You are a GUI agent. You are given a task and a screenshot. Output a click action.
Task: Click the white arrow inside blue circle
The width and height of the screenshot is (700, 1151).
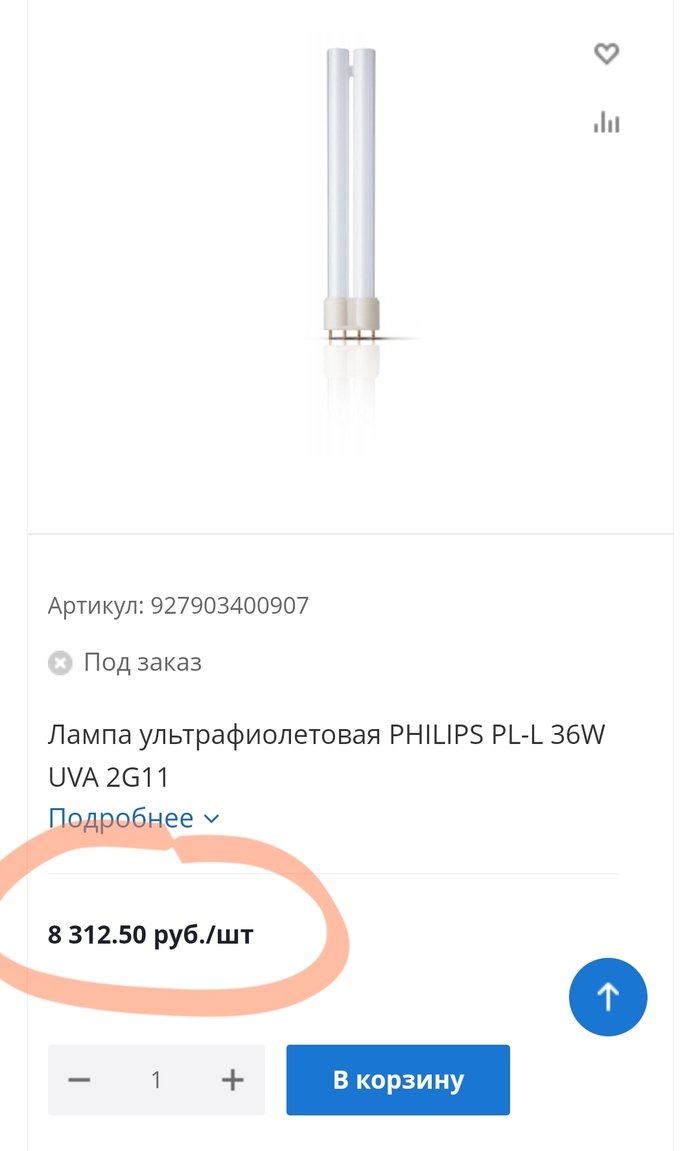pyautogui.click(x=608, y=997)
